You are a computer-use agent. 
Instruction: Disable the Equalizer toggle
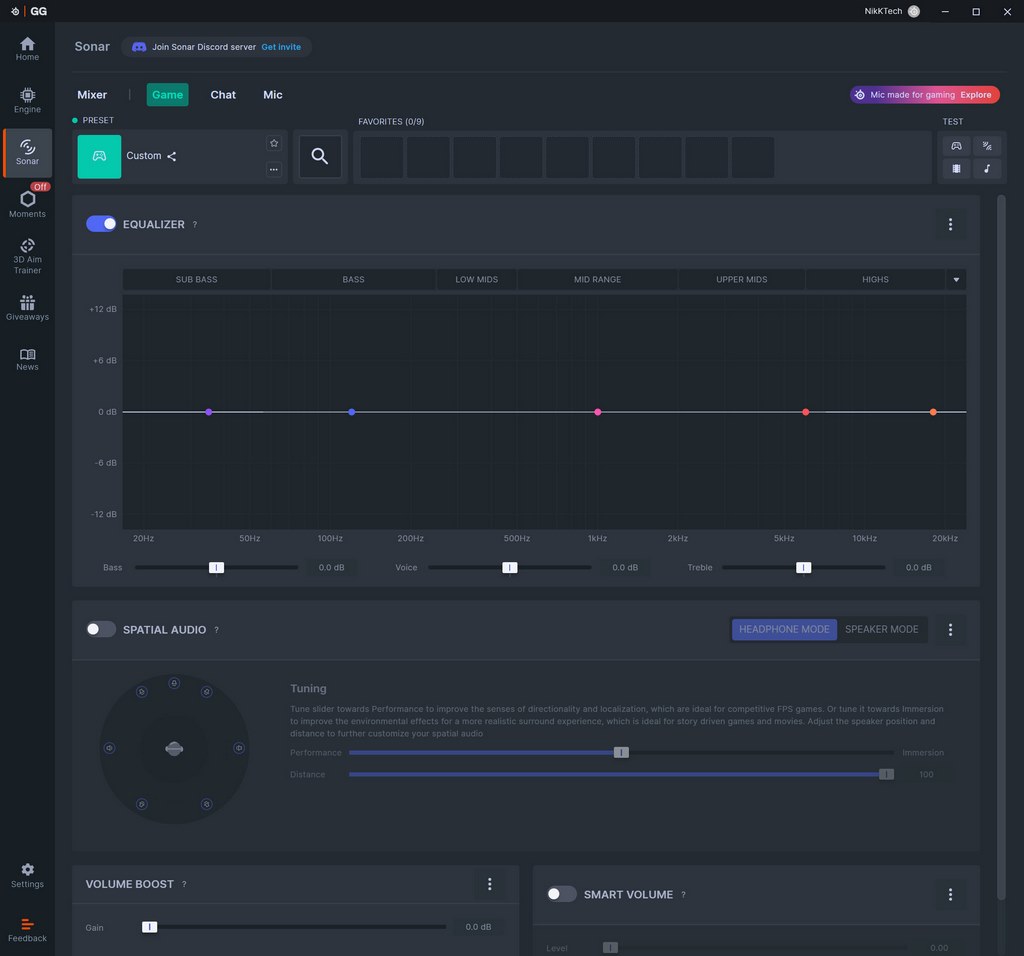(101, 224)
